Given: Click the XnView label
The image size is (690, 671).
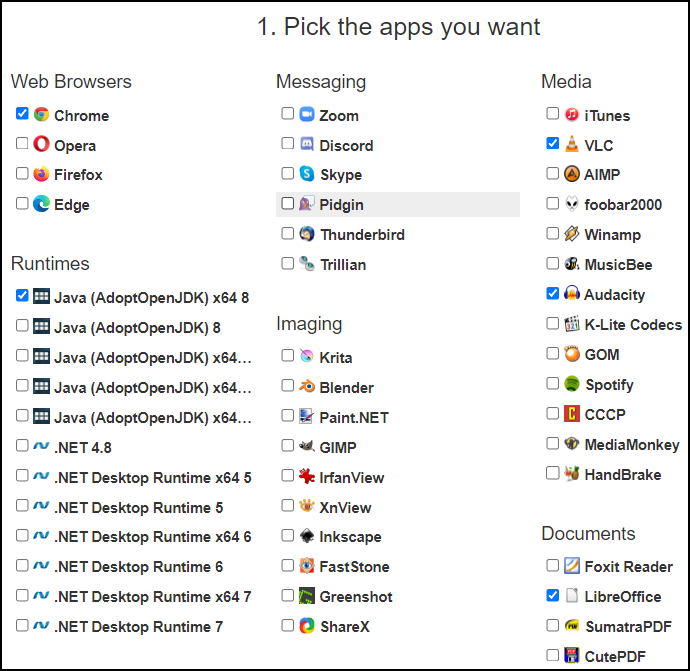Looking at the screenshot, I should pyautogui.click(x=345, y=508).
